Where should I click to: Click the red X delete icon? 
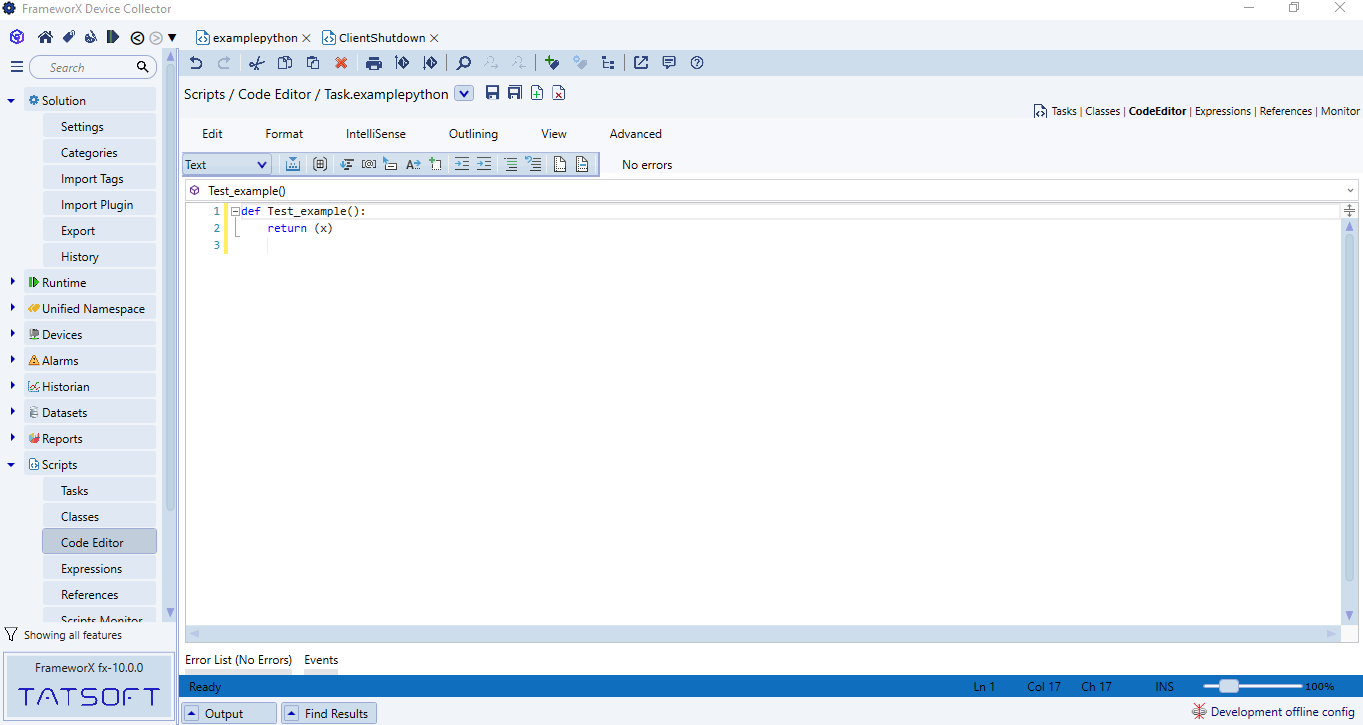pyautogui.click(x=341, y=63)
